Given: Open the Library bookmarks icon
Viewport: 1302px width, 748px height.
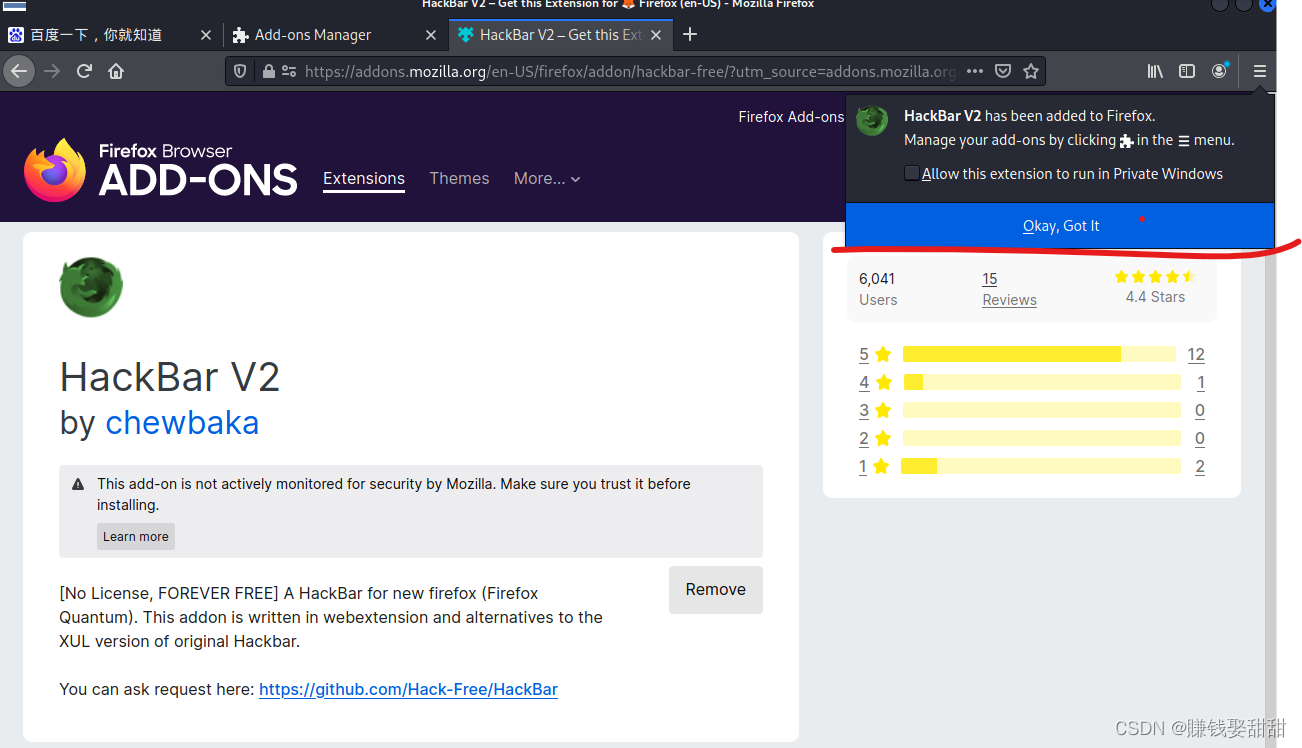Looking at the screenshot, I should tap(1155, 71).
